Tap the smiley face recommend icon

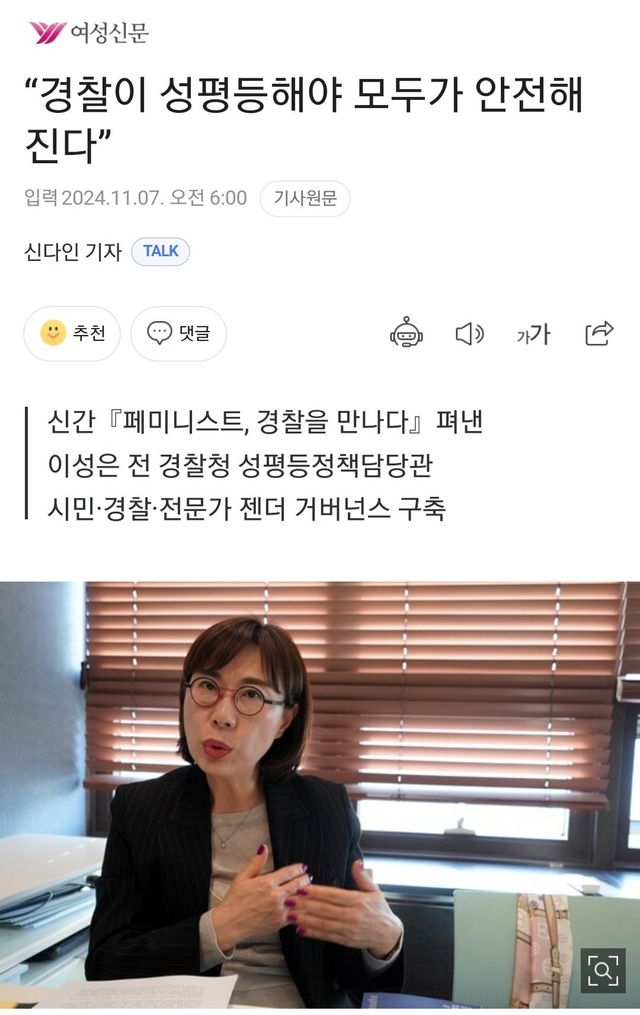click(52, 333)
